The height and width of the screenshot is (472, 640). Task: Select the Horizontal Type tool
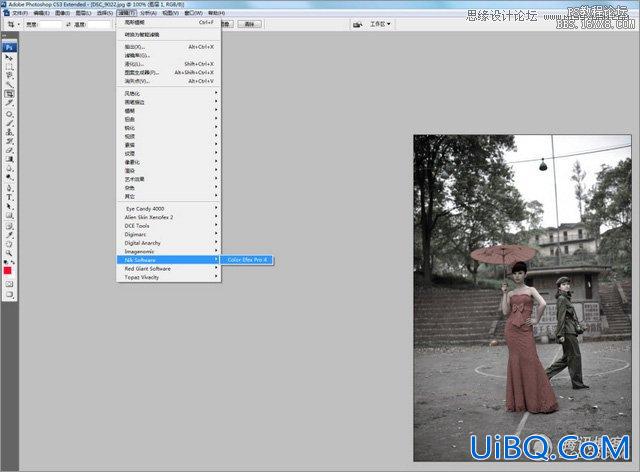(x=9, y=197)
